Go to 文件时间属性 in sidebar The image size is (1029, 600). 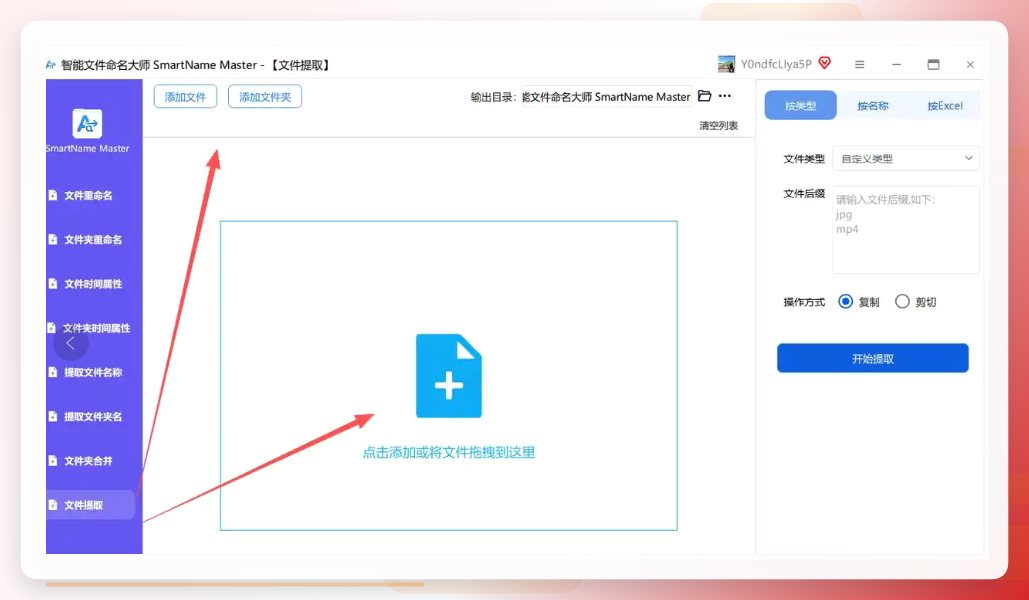click(x=89, y=284)
